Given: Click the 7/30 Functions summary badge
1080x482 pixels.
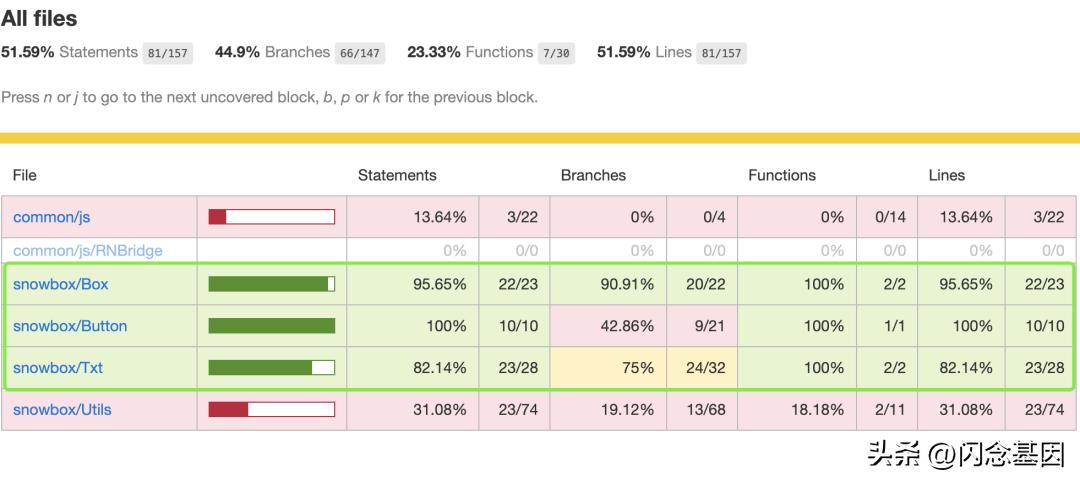Looking at the screenshot, I should [x=556, y=53].
